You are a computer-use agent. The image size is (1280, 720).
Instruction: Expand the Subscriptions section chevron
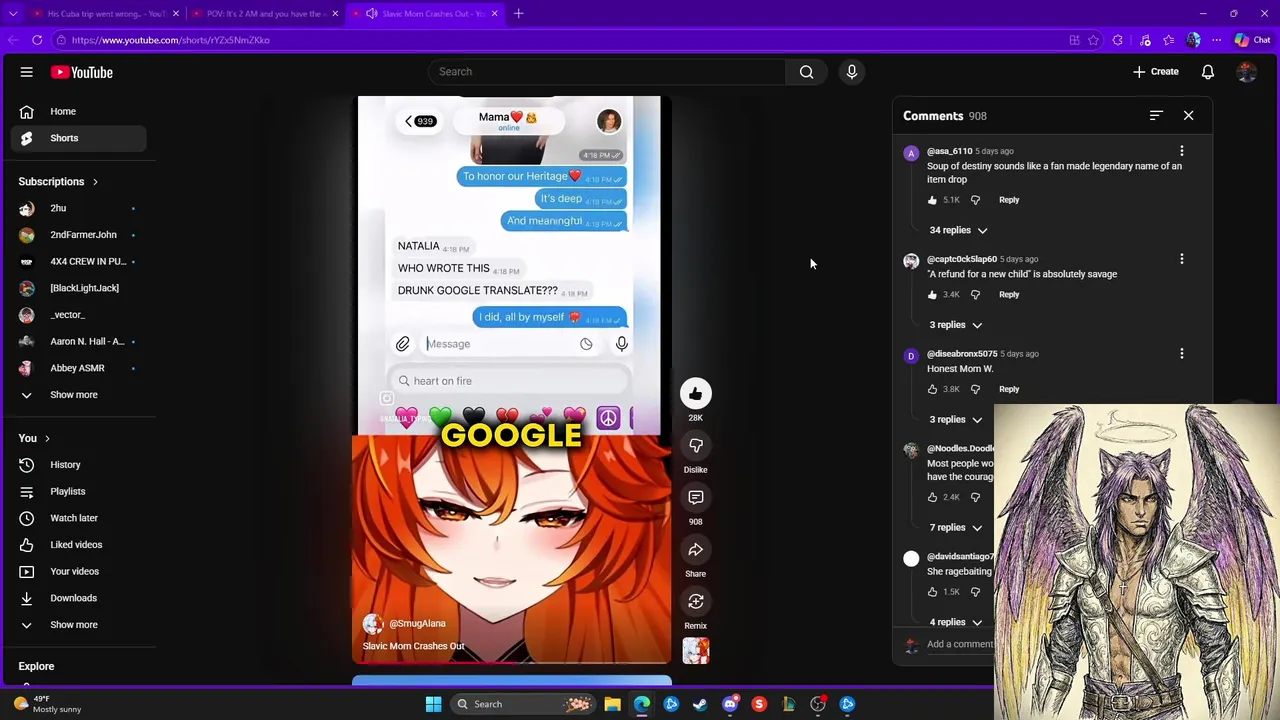(95, 182)
